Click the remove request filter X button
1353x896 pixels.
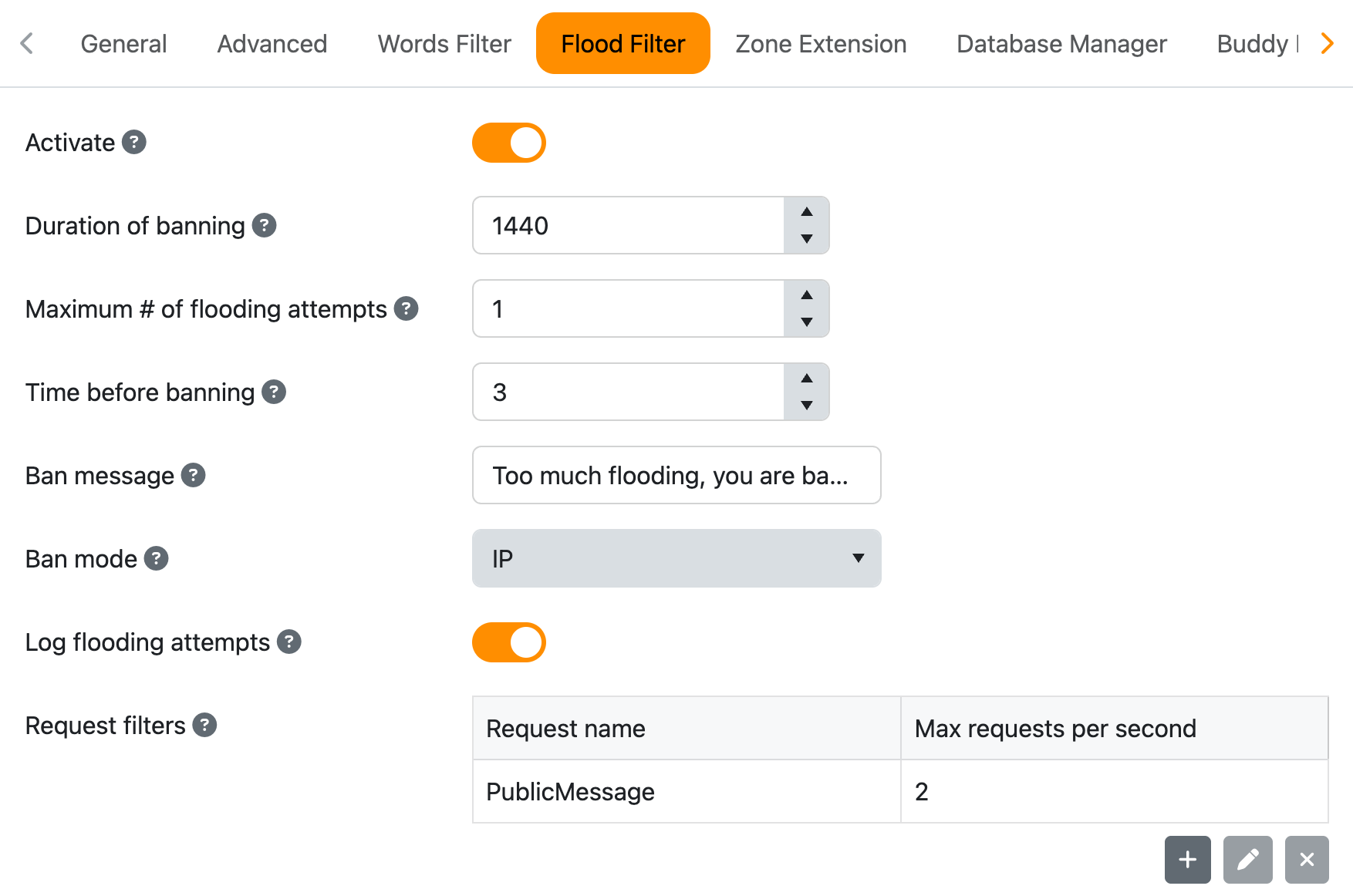click(1307, 860)
